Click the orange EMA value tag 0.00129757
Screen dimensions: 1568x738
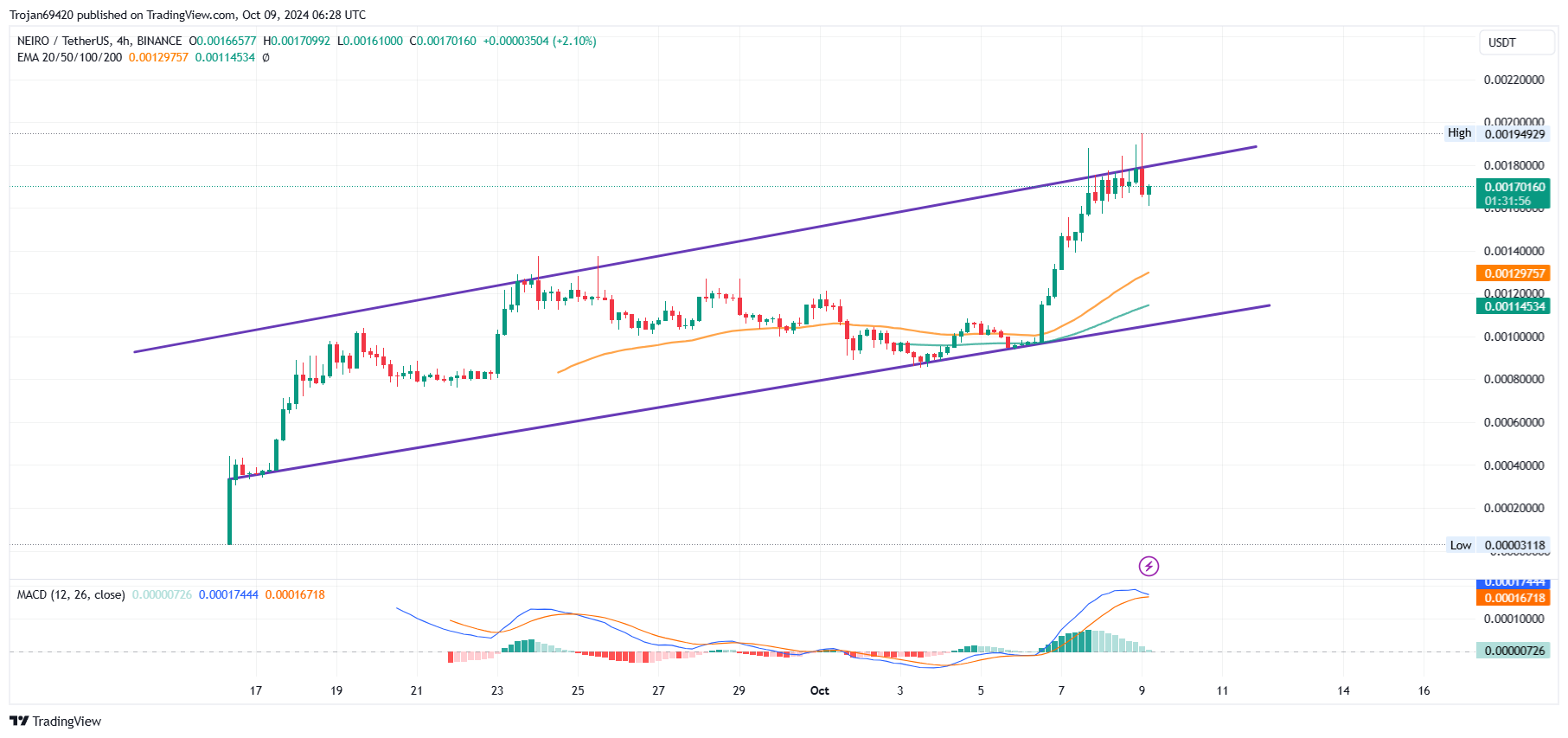1514,273
